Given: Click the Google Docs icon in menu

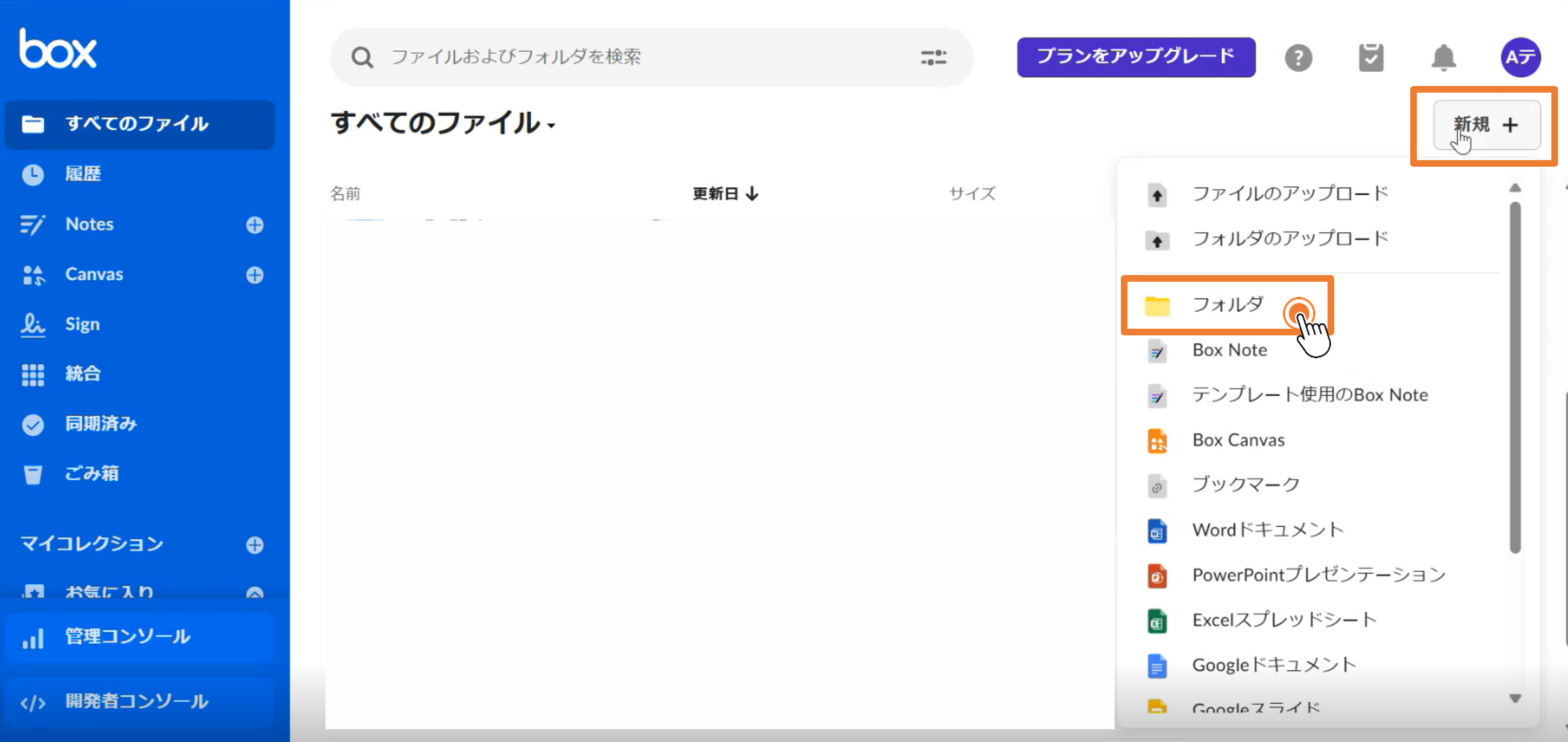Looking at the screenshot, I should [1157, 666].
